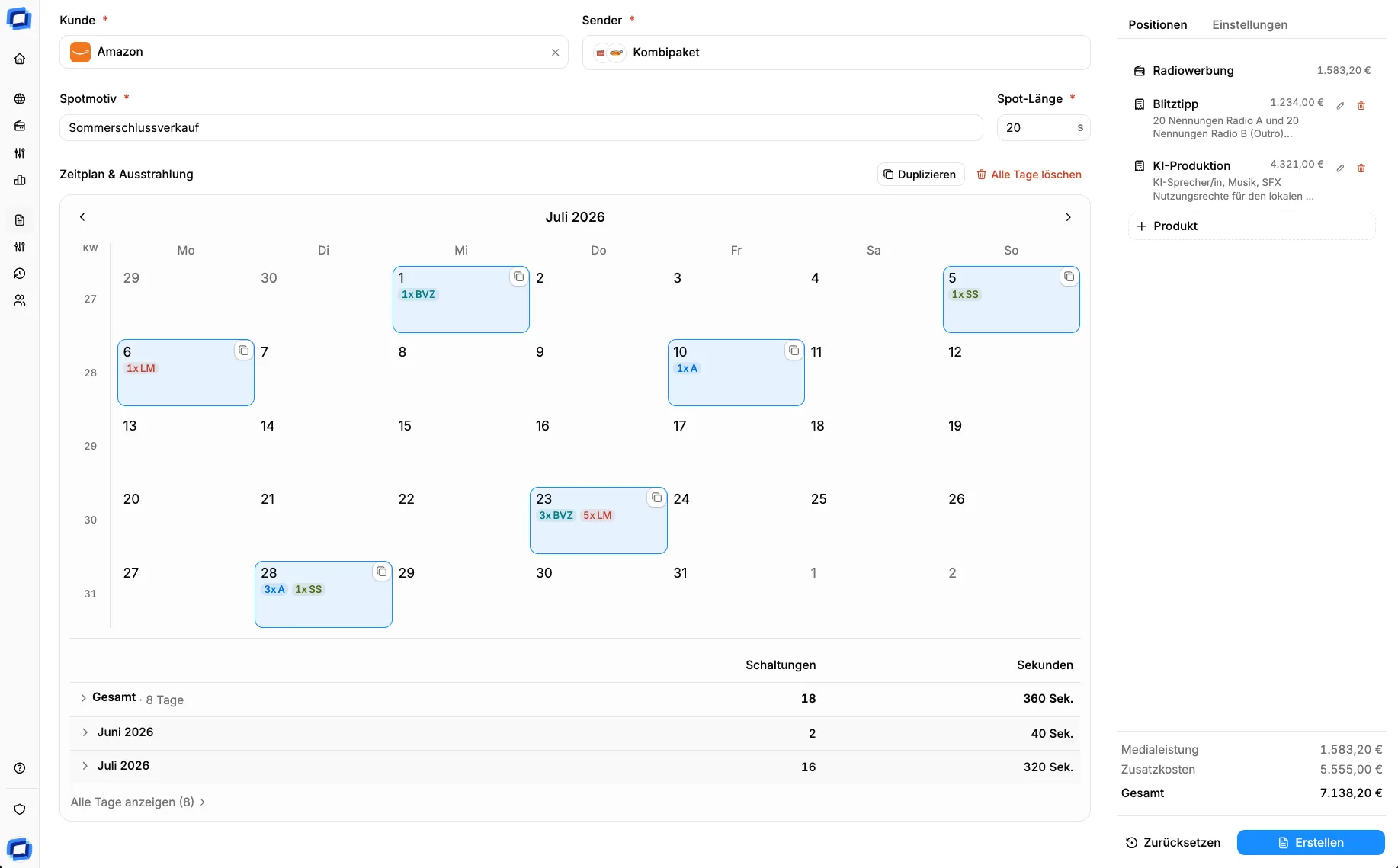
Task: Open the users icon in sidebar
Action: coord(20,300)
